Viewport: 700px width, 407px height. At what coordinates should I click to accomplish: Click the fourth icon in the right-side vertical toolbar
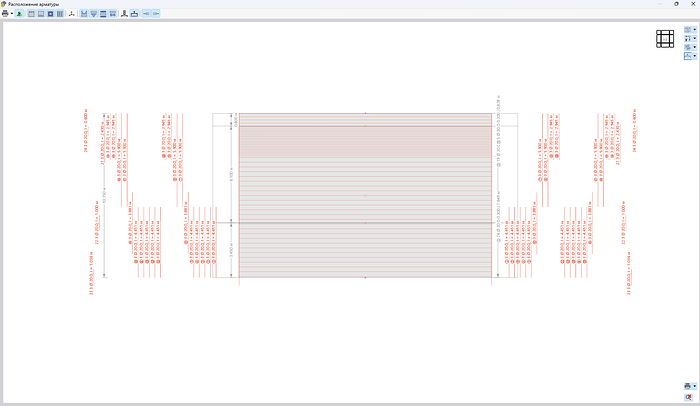click(x=688, y=56)
